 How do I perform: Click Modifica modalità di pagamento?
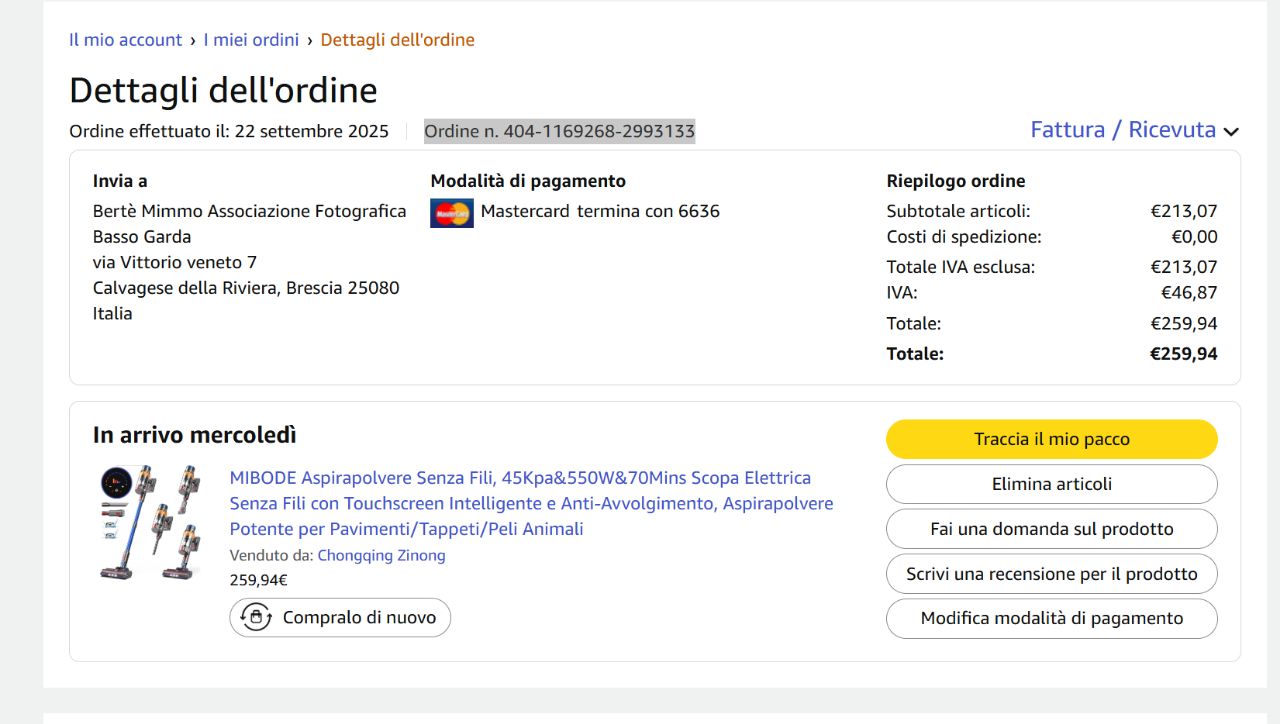(1051, 618)
